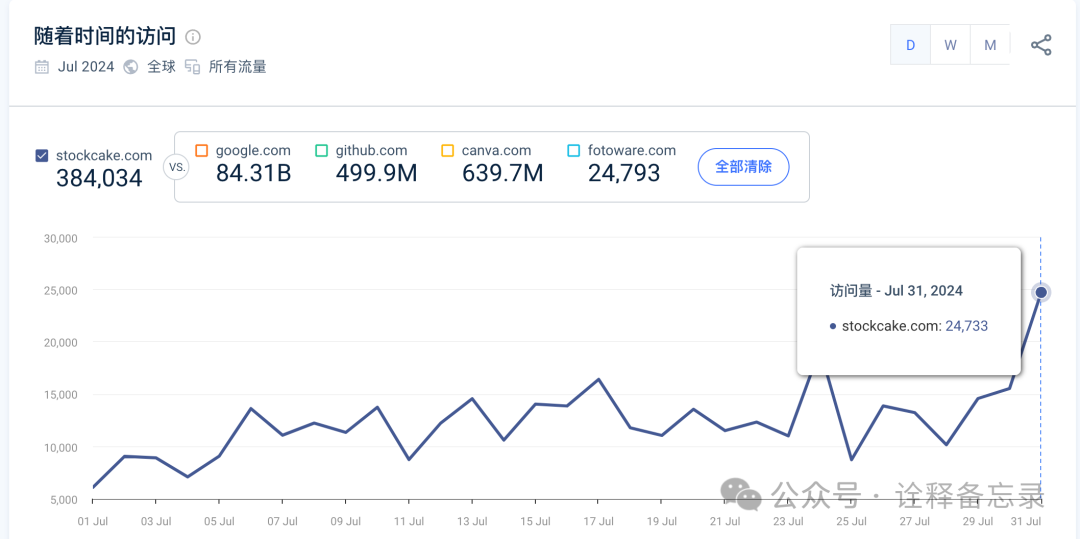Viewport: 1080px width, 539px height.
Task: Select the 所有流量 traffic text
Action: click(238, 67)
